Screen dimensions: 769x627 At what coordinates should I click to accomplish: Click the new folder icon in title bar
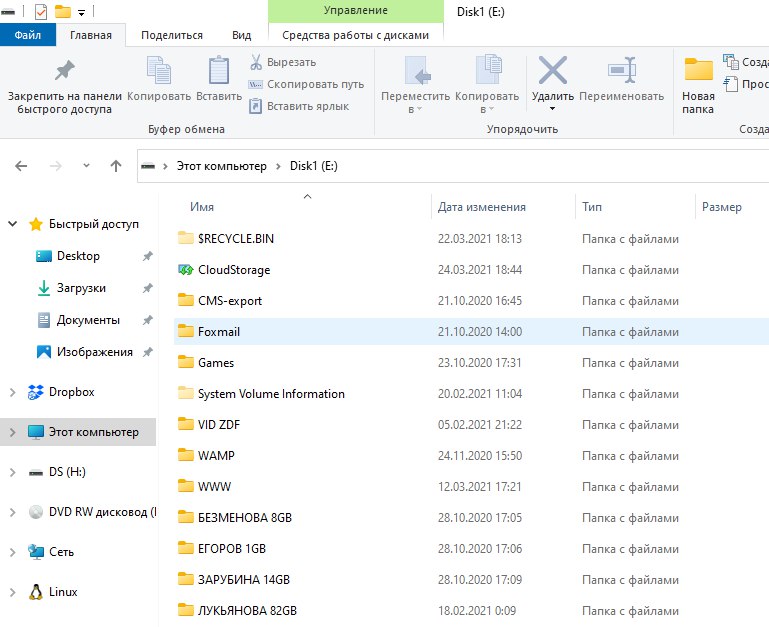coord(62,11)
